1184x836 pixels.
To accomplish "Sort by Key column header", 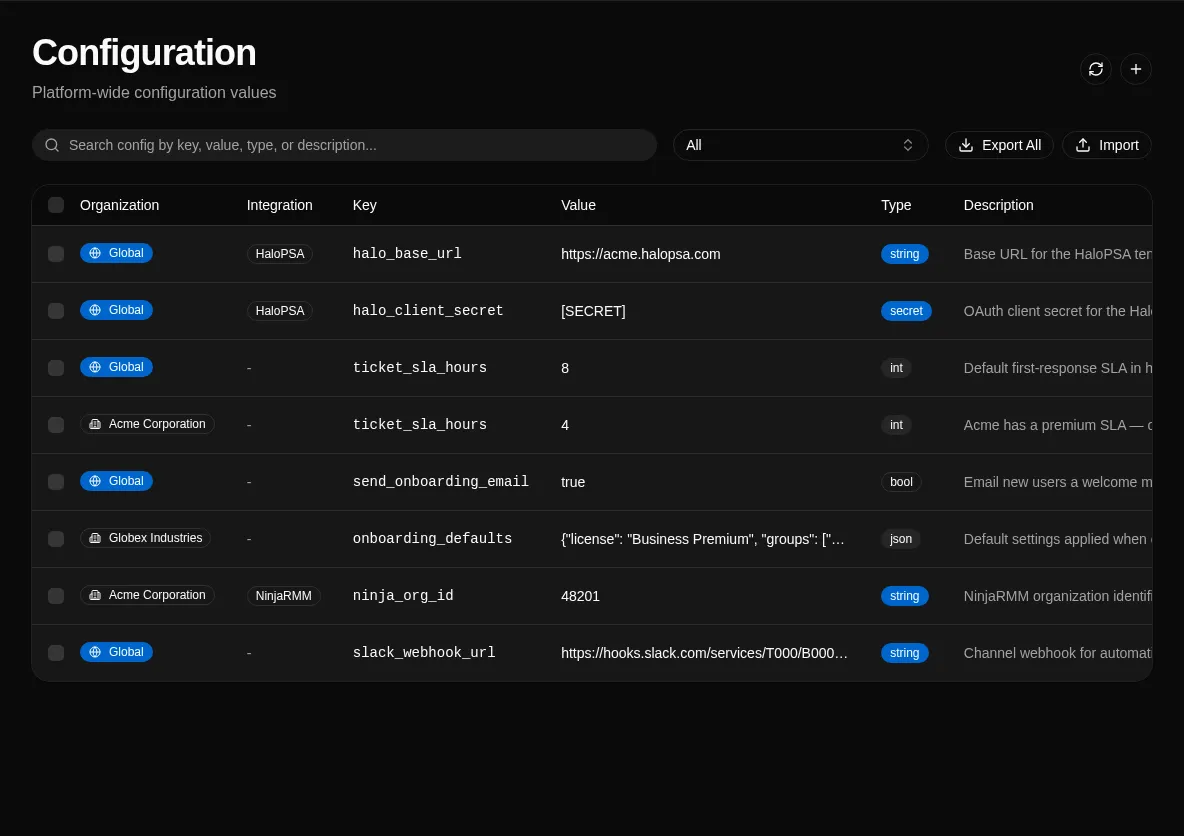I will tap(364, 205).
